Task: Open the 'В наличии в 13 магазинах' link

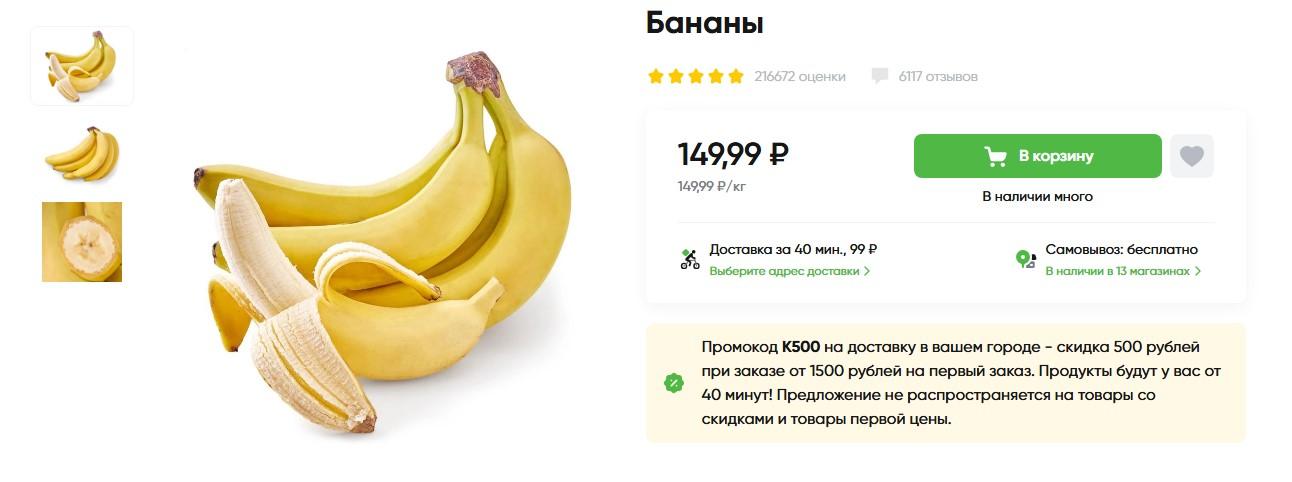Action: pyautogui.click(x=1118, y=271)
